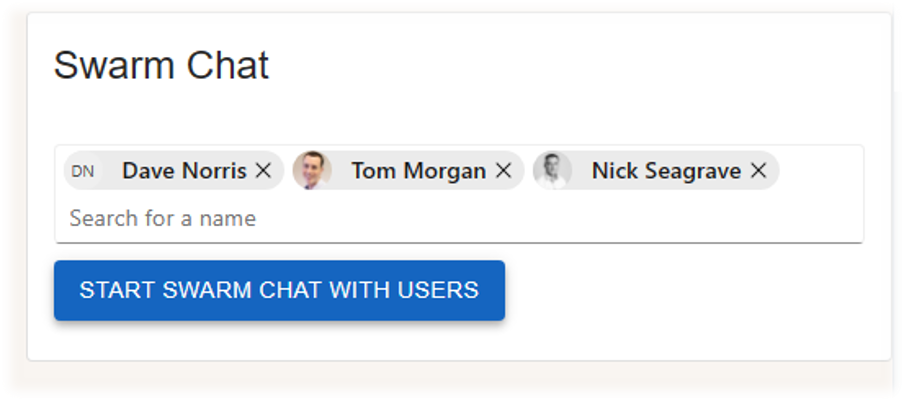Delete Nick Seagrave from the people picker
This screenshot has width=904, height=401.
(759, 171)
